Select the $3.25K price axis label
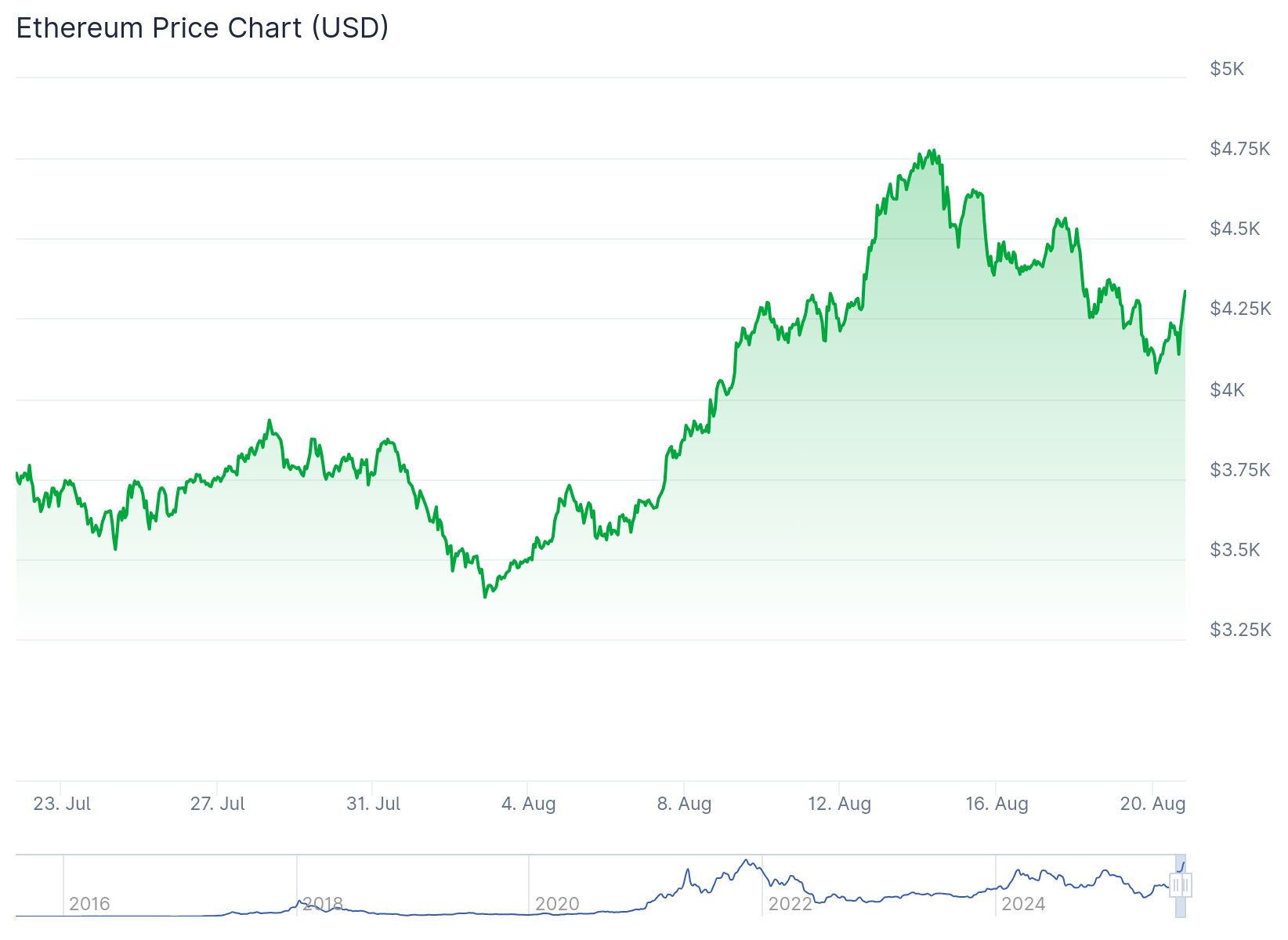1288x940 pixels. (x=1239, y=630)
